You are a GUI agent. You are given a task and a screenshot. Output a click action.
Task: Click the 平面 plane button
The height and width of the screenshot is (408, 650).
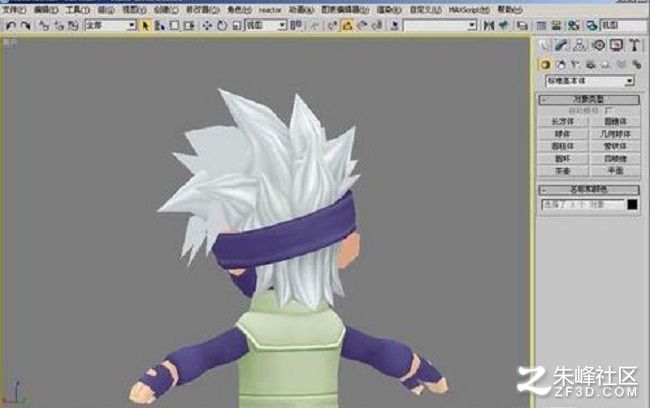[615, 171]
